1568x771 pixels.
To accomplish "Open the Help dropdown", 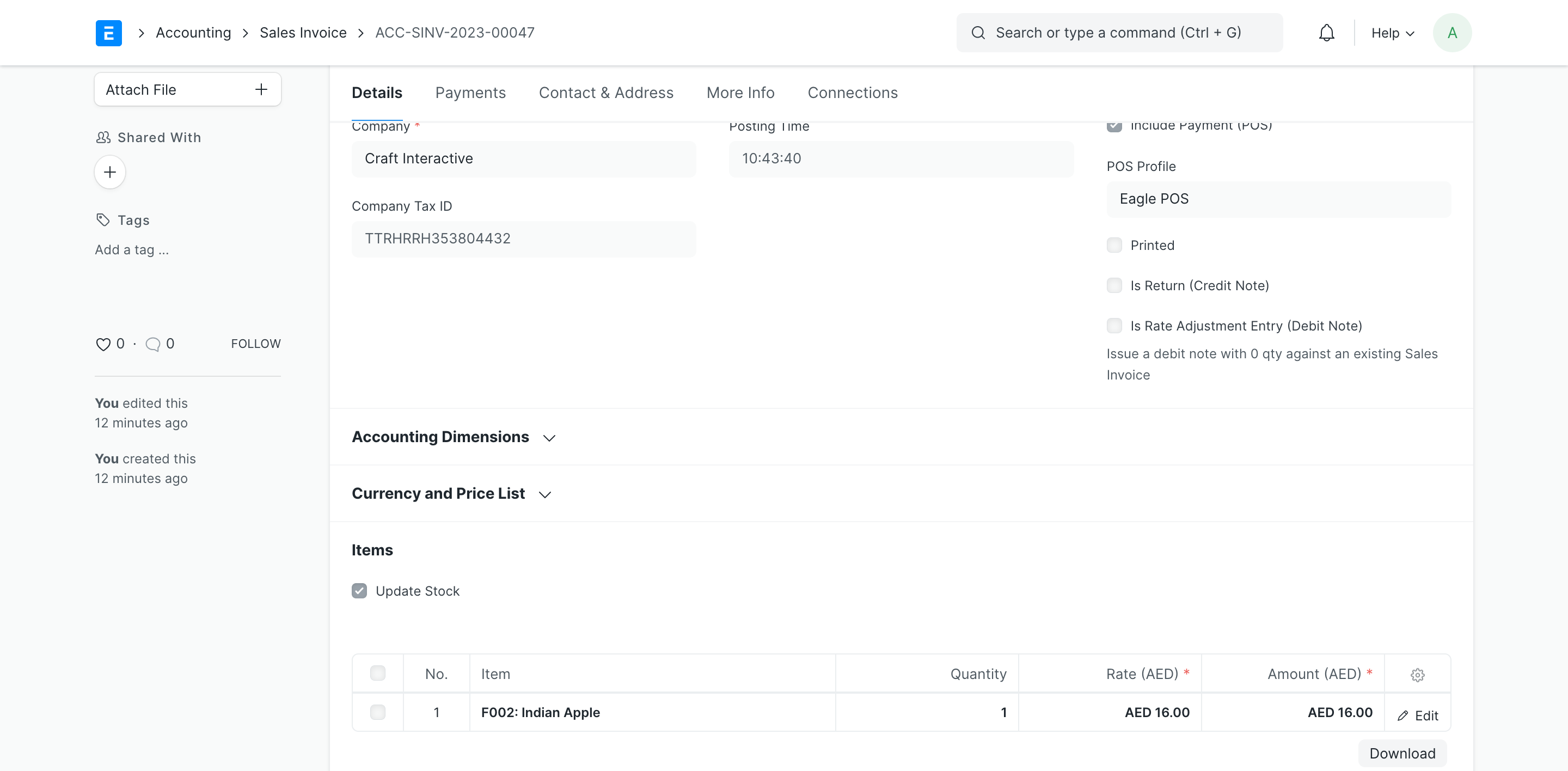I will [1392, 33].
